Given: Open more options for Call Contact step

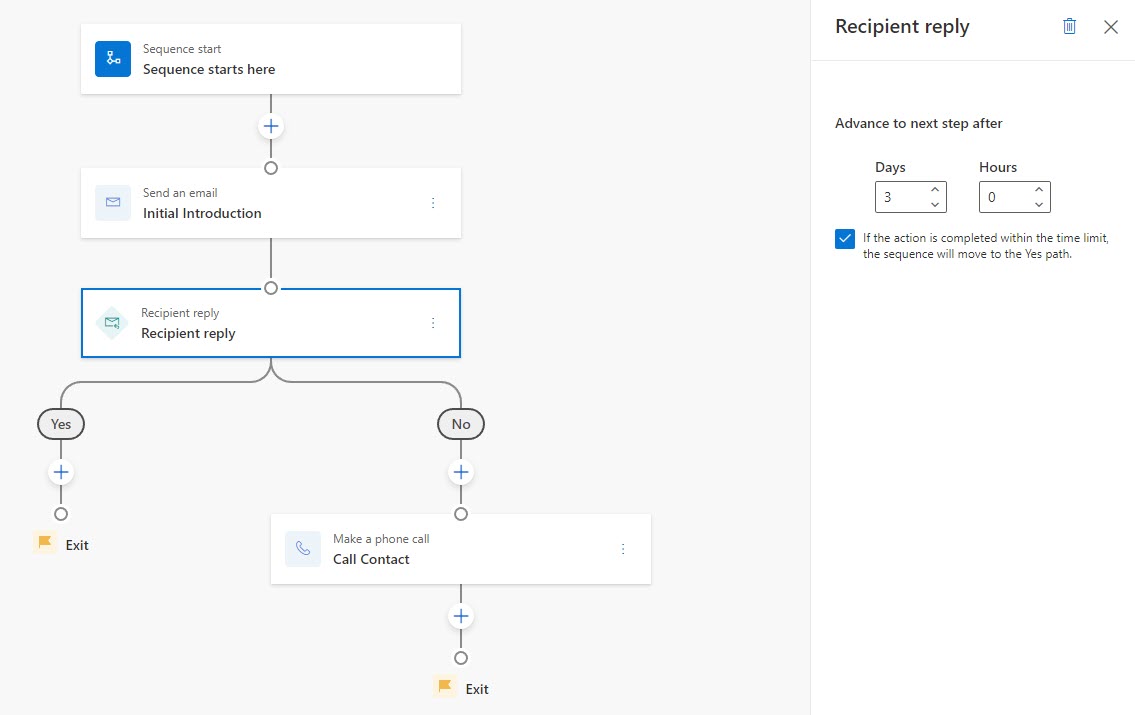Looking at the screenshot, I should click(x=623, y=549).
